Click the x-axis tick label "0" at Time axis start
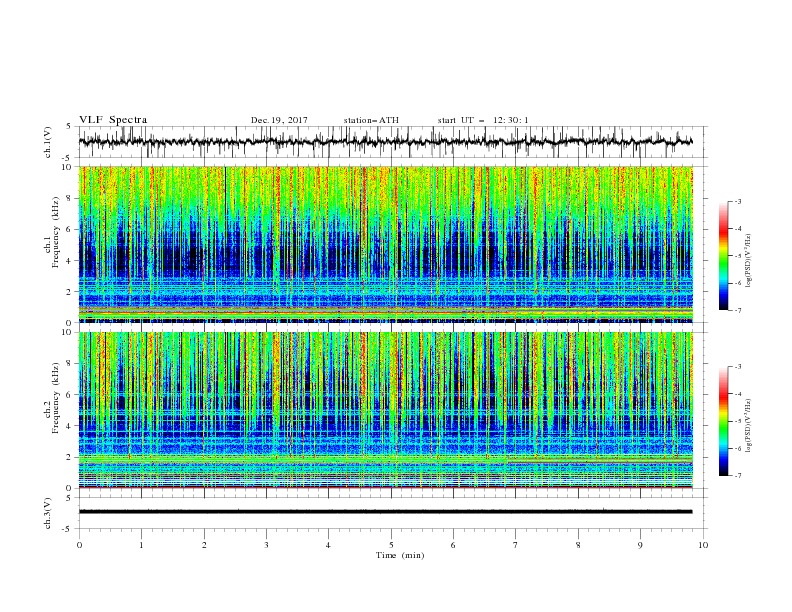Viewport: 792px width, 612px height. tap(79, 545)
